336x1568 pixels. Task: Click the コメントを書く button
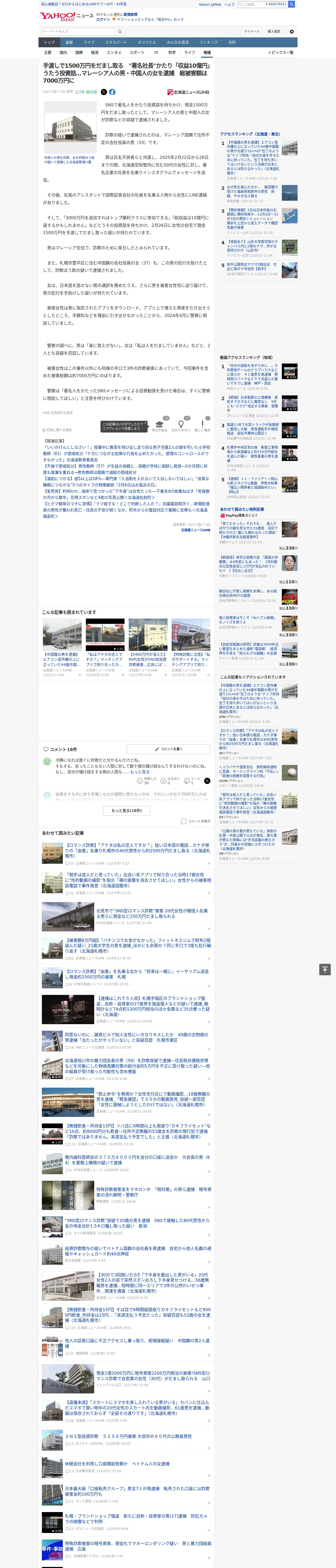[168, 749]
